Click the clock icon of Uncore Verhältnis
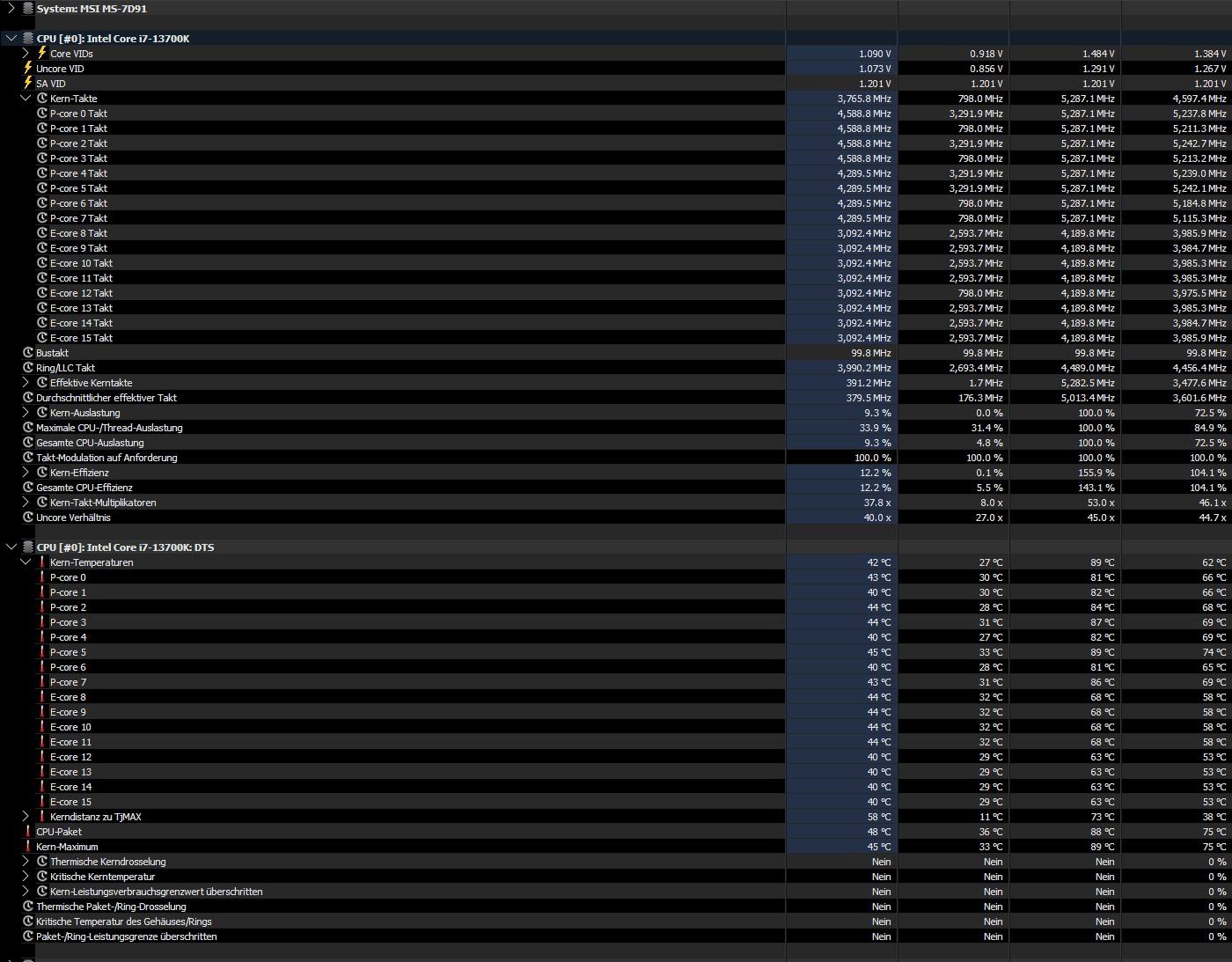The width and height of the screenshot is (1232, 962). 28,518
